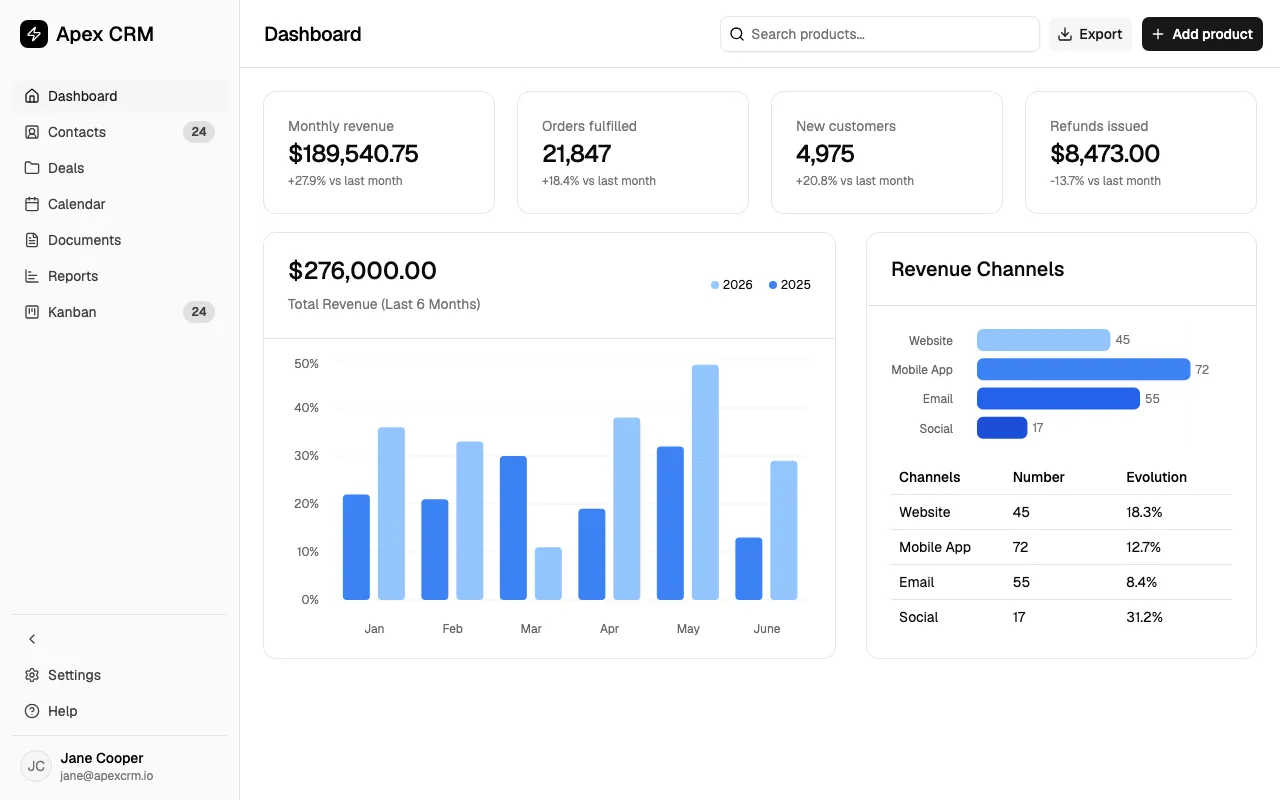Click the Documents file icon
This screenshot has width=1280, height=800.
(32, 240)
